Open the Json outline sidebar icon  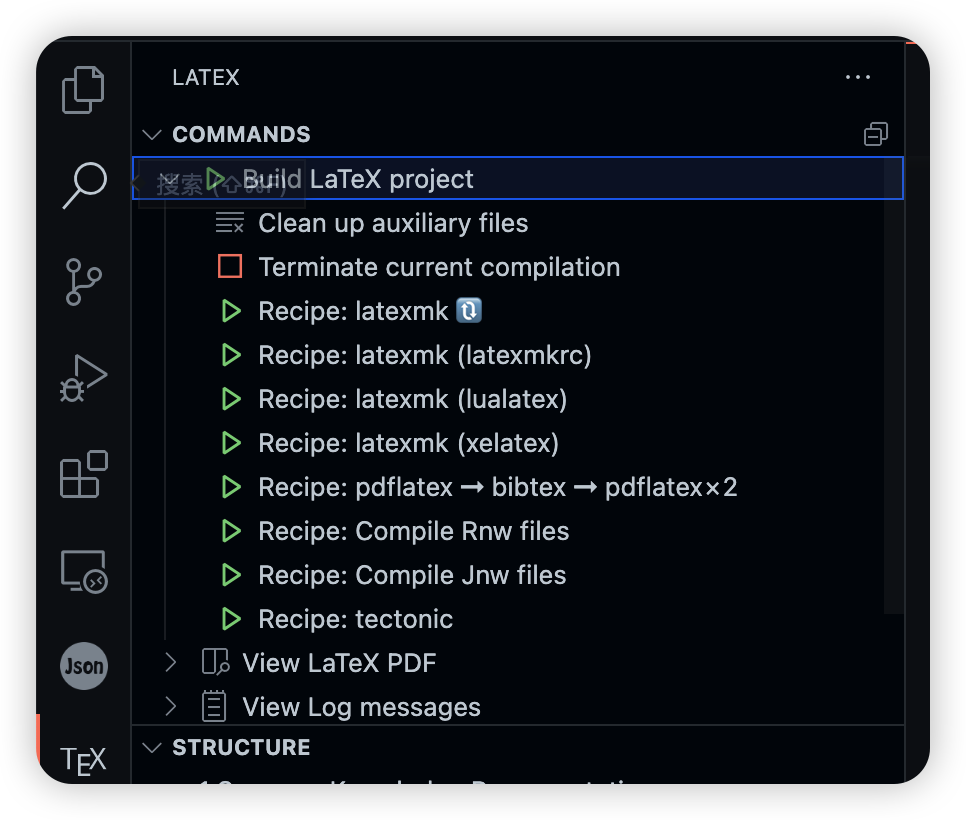[83, 666]
